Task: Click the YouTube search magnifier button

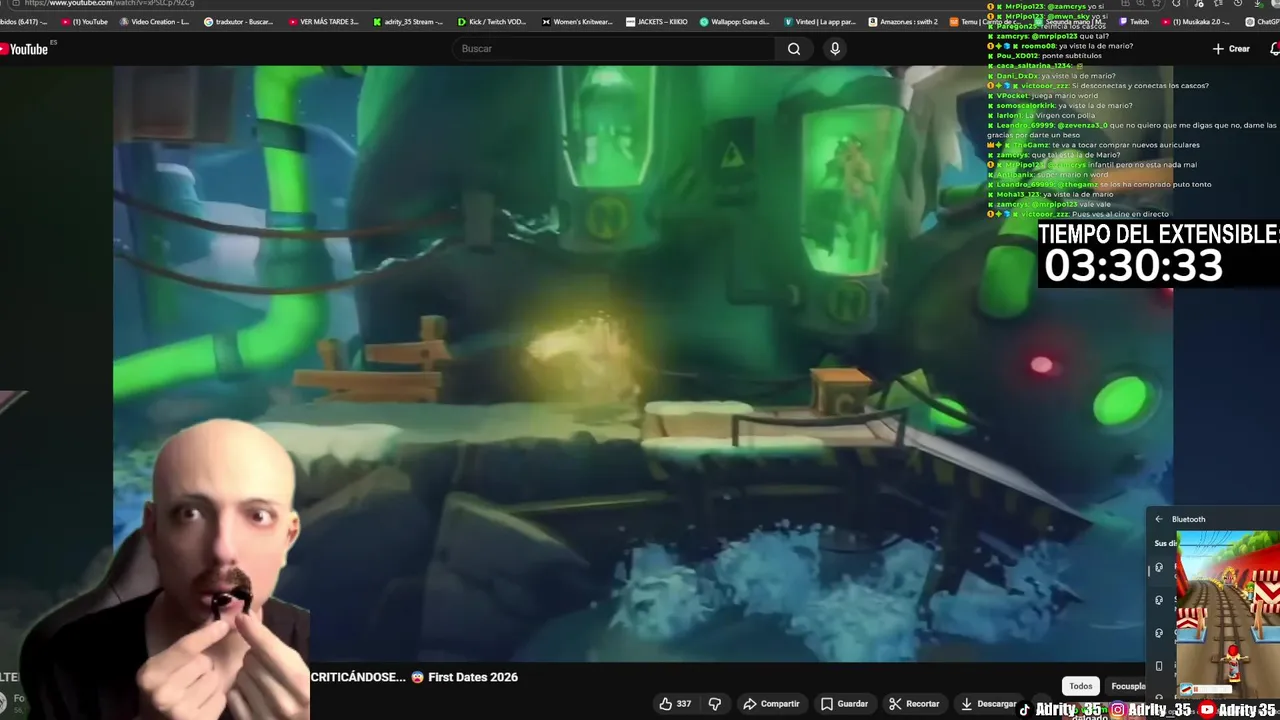Action: point(794,49)
